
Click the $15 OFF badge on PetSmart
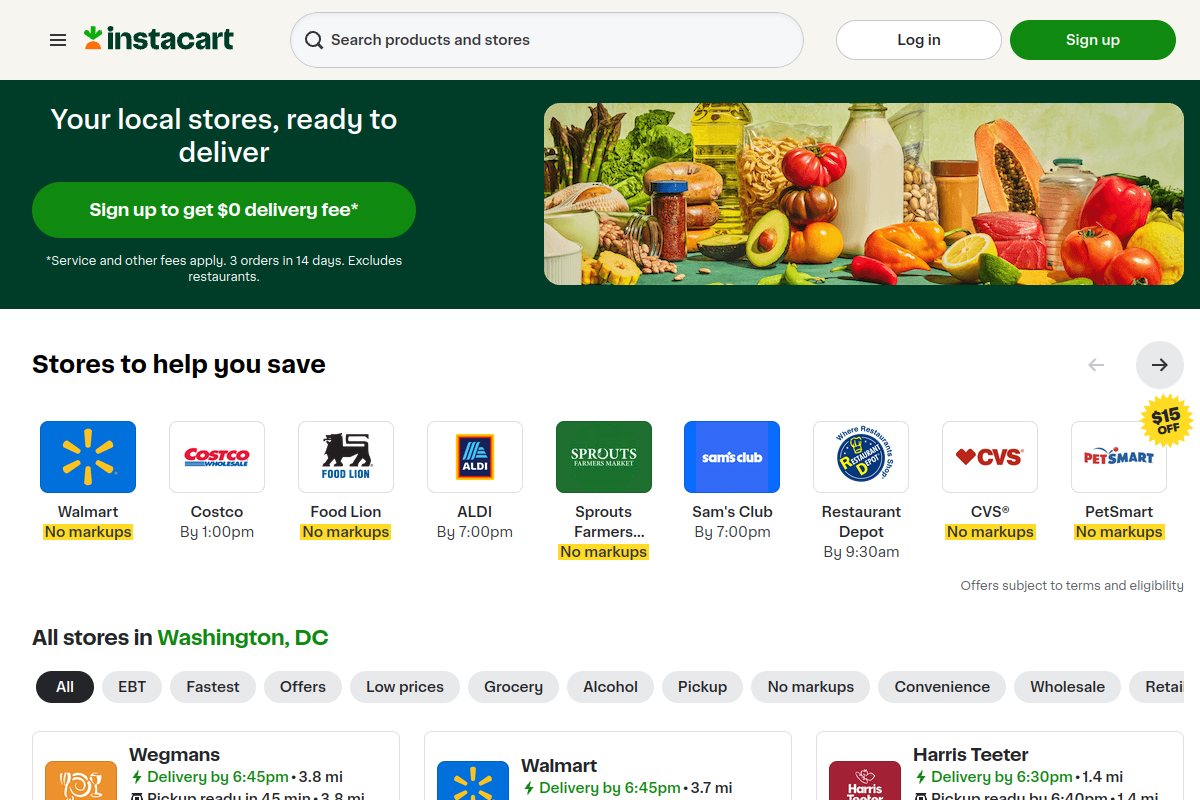(x=1165, y=421)
